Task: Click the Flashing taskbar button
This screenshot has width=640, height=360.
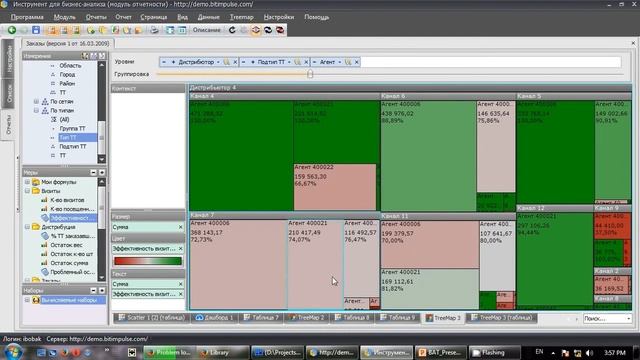Action: 493,352
